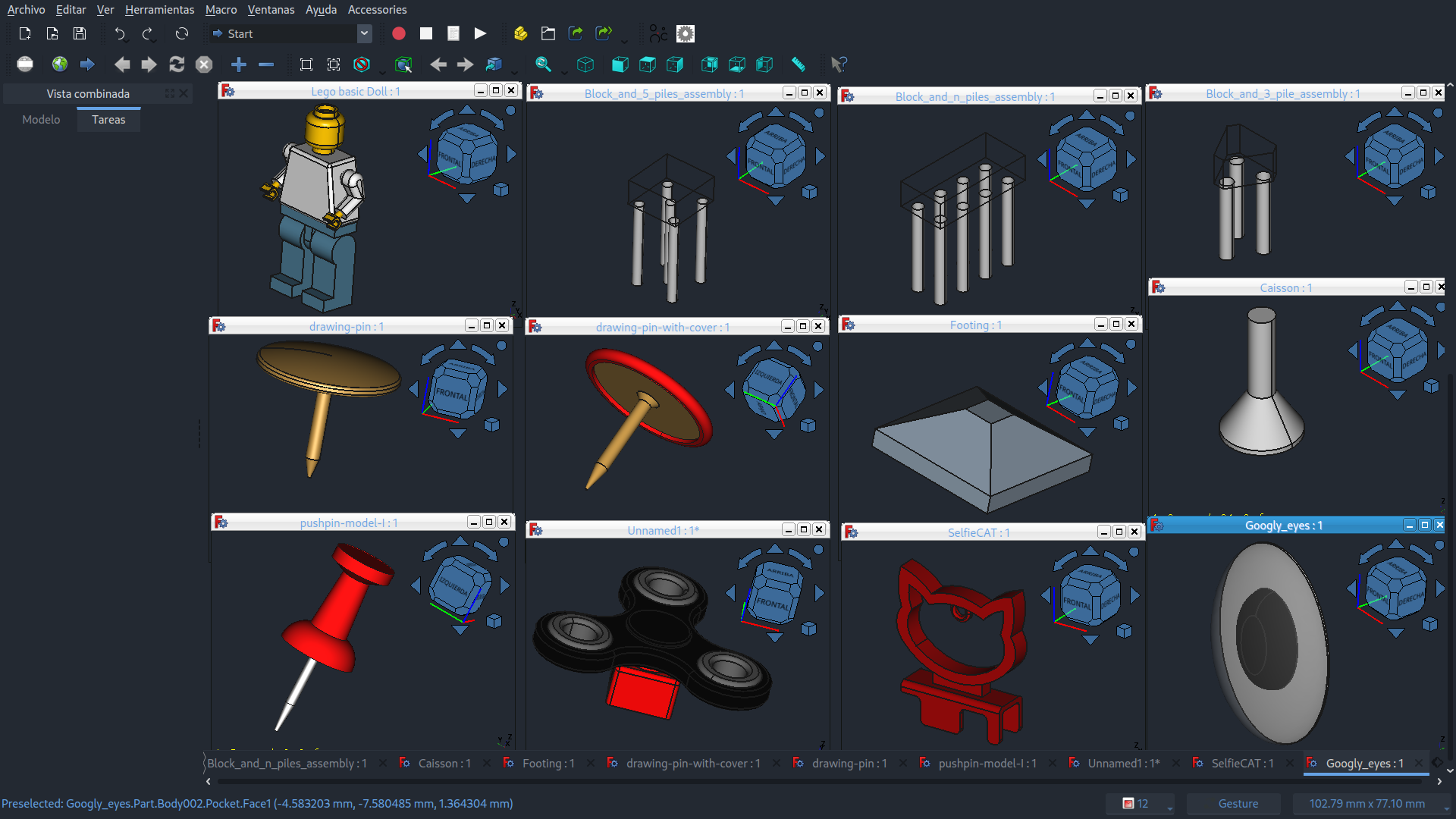Viewport: 1456px width, 819px height.
Task: Switch to the Footing : 1 document tab
Action: [548, 764]
